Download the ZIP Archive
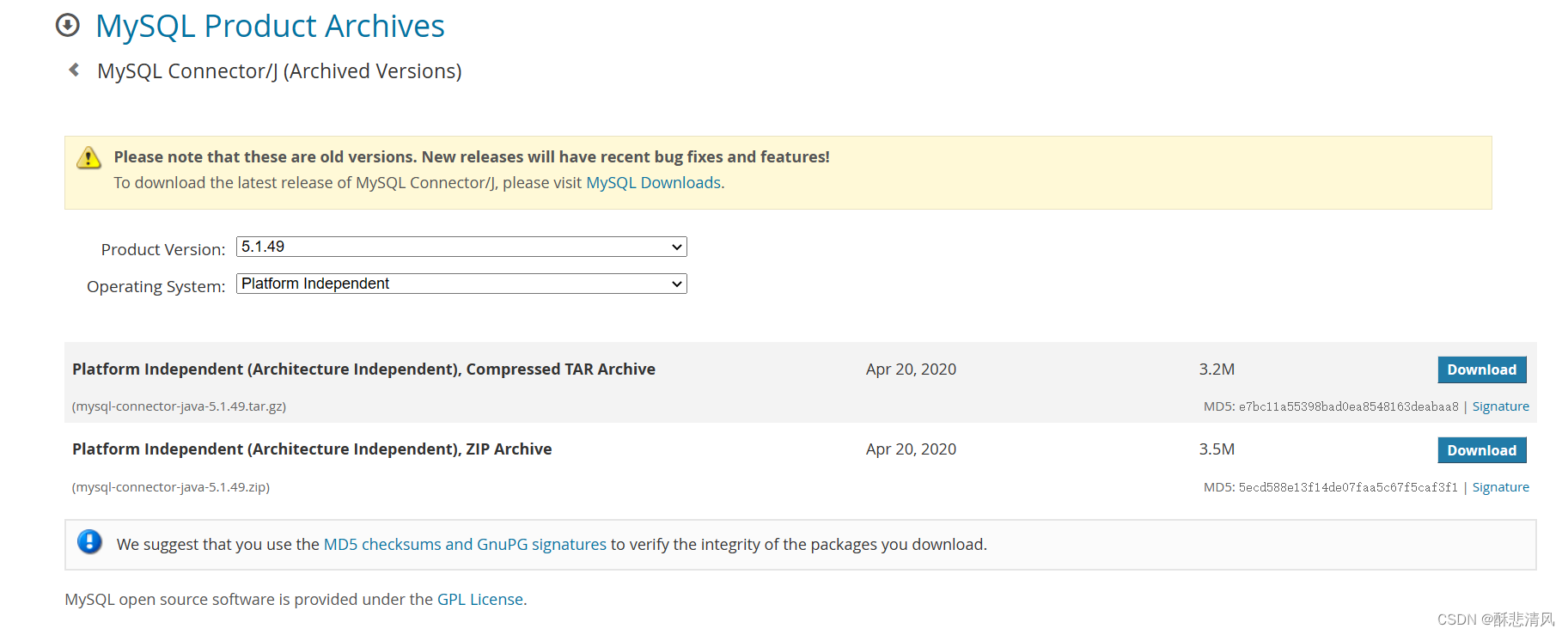This screenshot has height=635, width=1568. point(1481,450)
